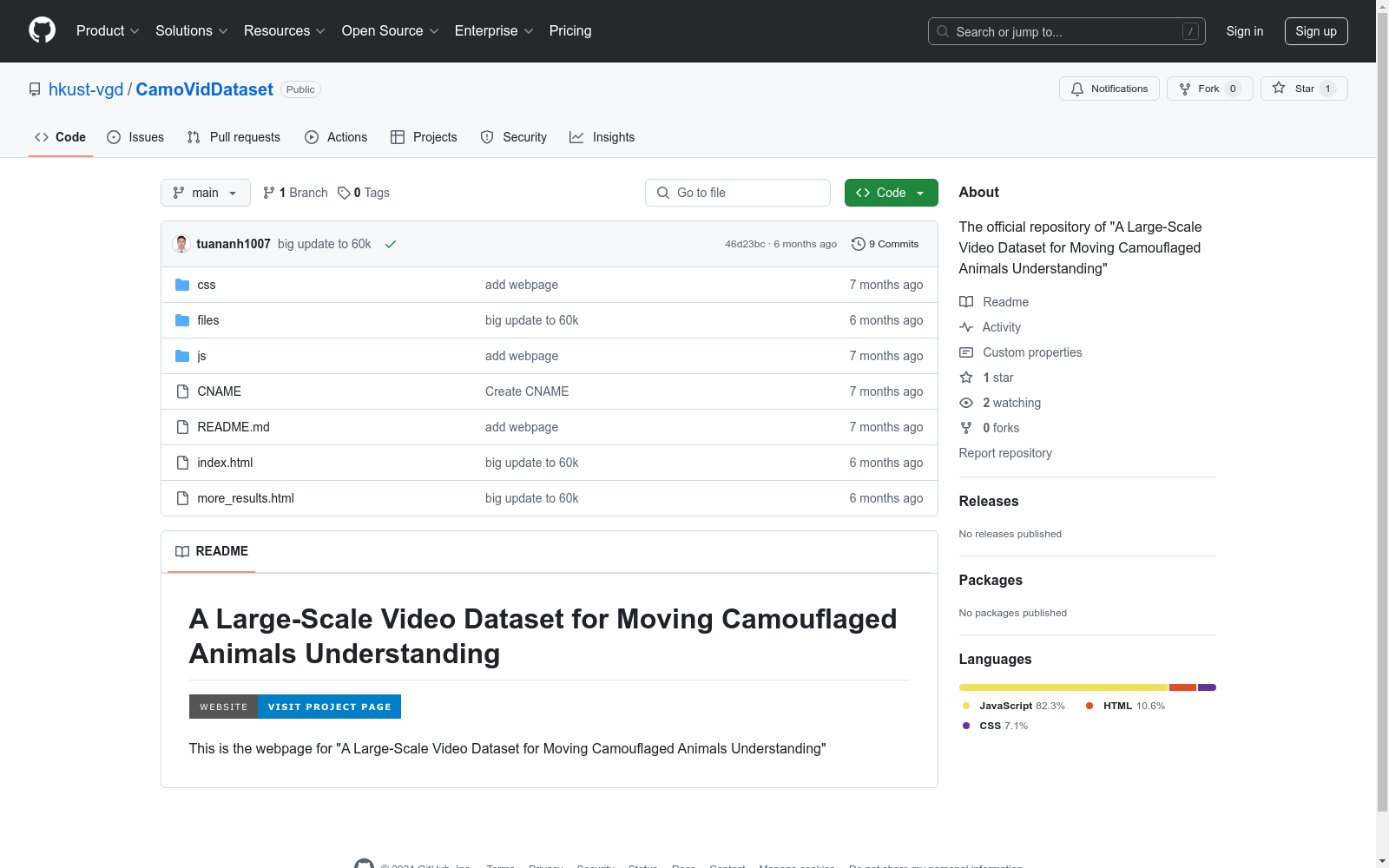The height and width of the screenshot is (868, 1389).
Task: Click the JavaScript 82.3% language link
Action: (x=1013, y=706)
